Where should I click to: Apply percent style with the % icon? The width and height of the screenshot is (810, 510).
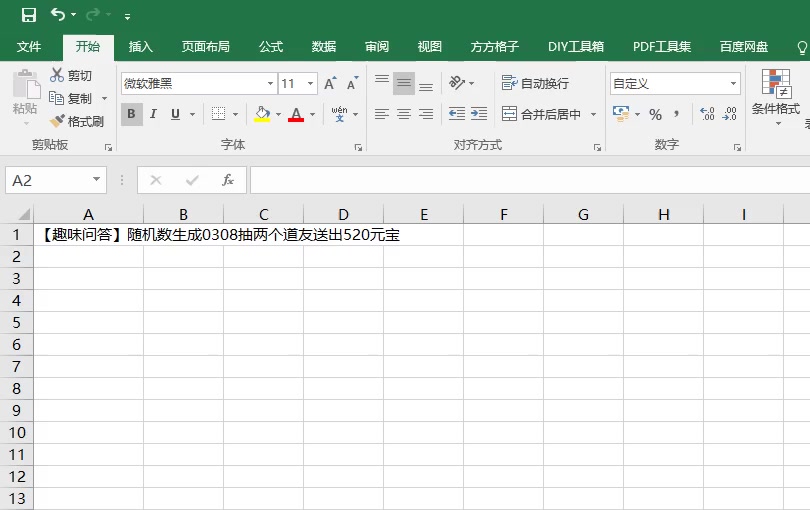tap(655, 114)
